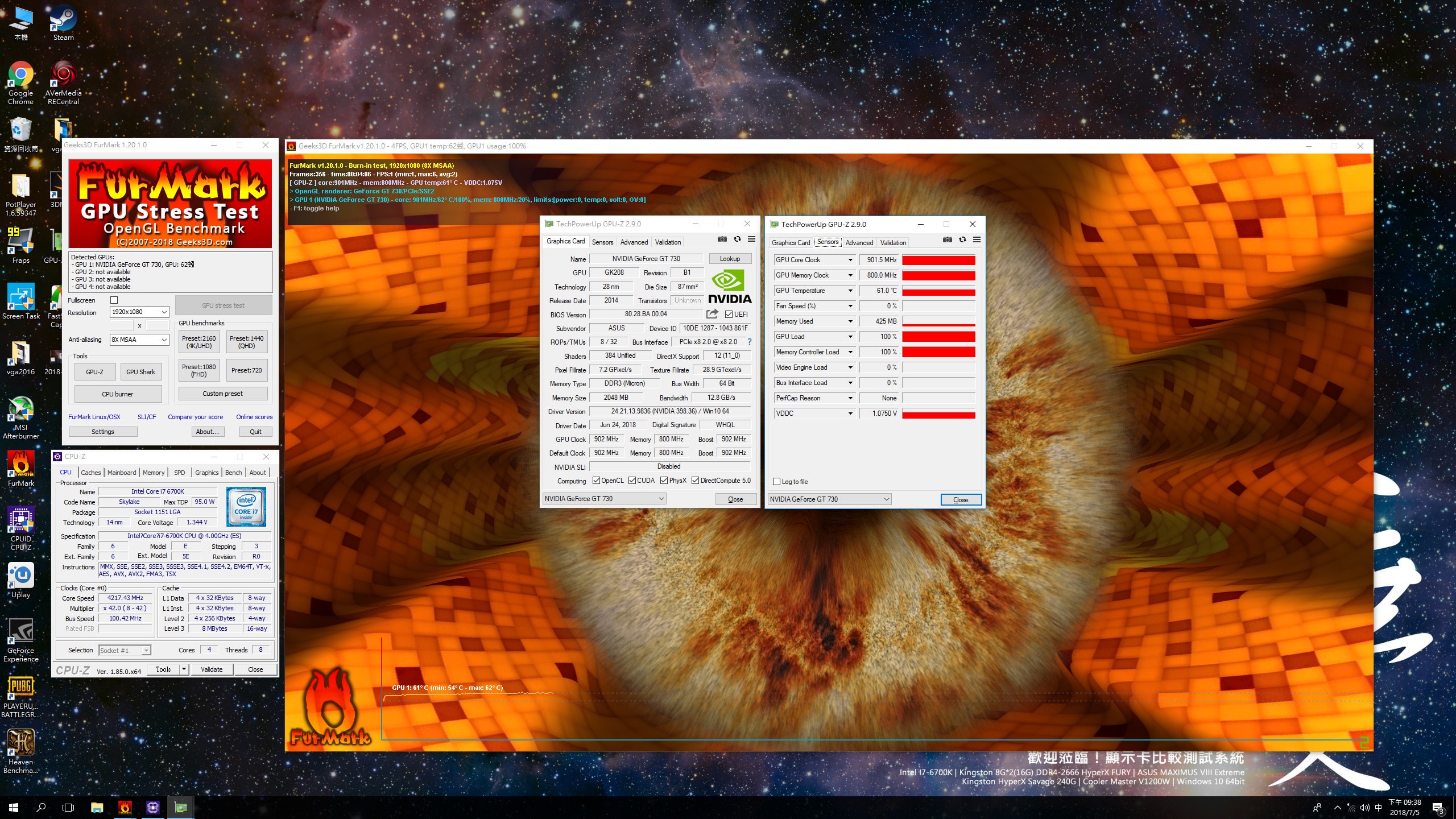Open the Advanced tab in the GPU-Z Graphics Card window

click(634, 242)
